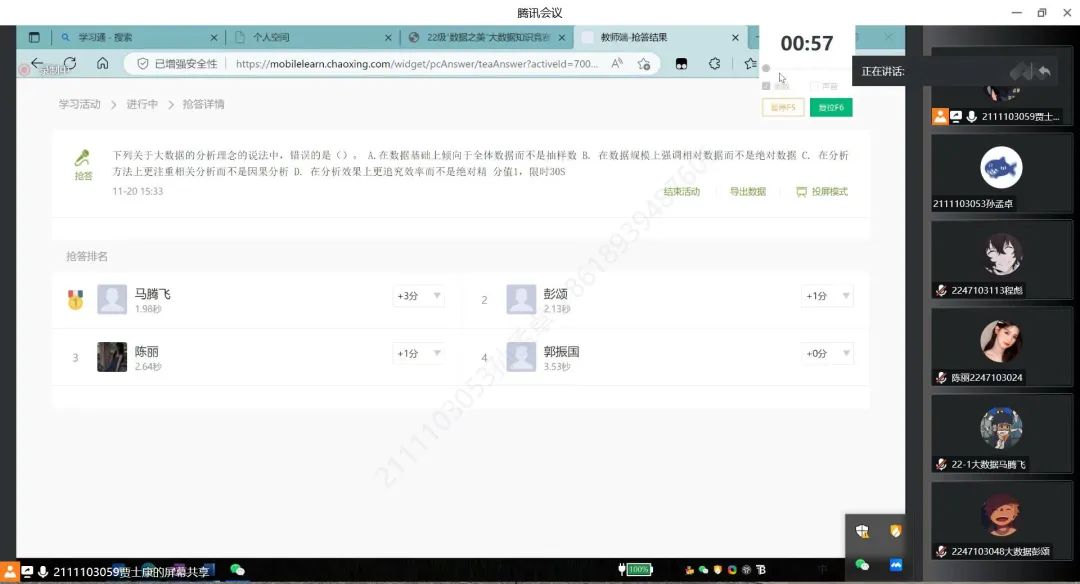Expand score dropdown for 彭颂
The image size is (1080, 584).
pos(846,296)
